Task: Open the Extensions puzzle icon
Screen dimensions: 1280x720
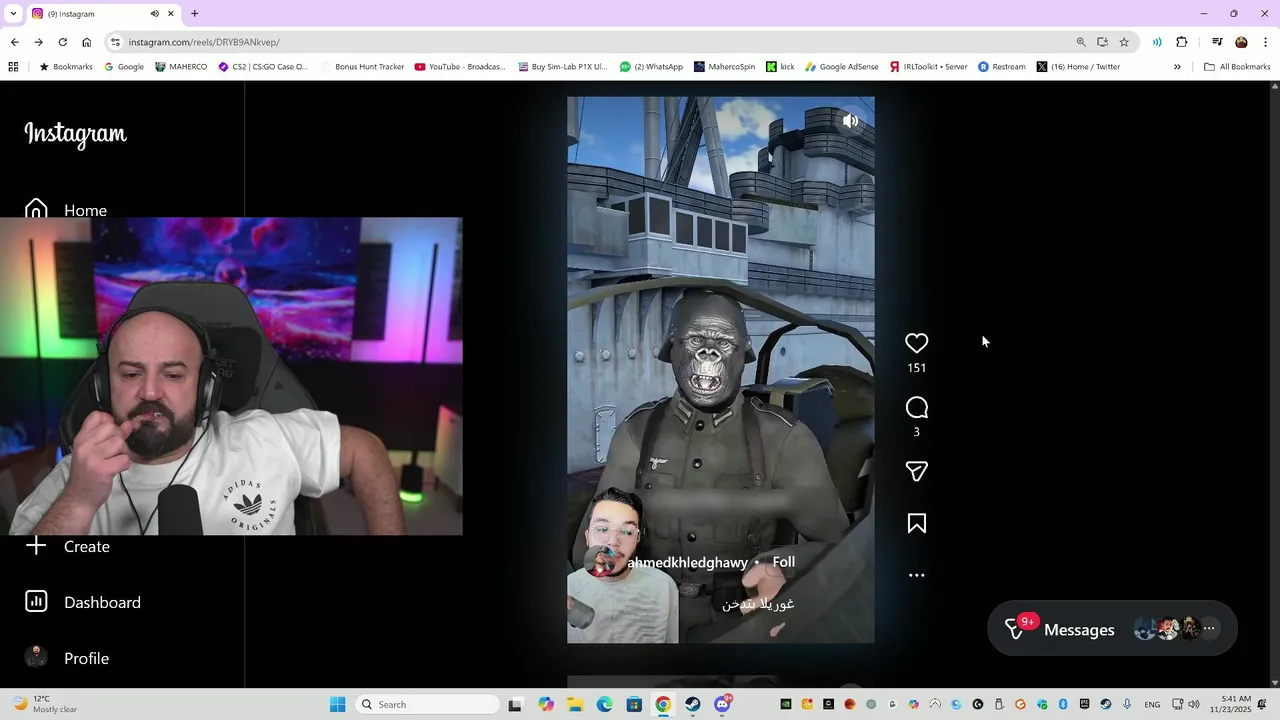Action: click(1182, 42)
